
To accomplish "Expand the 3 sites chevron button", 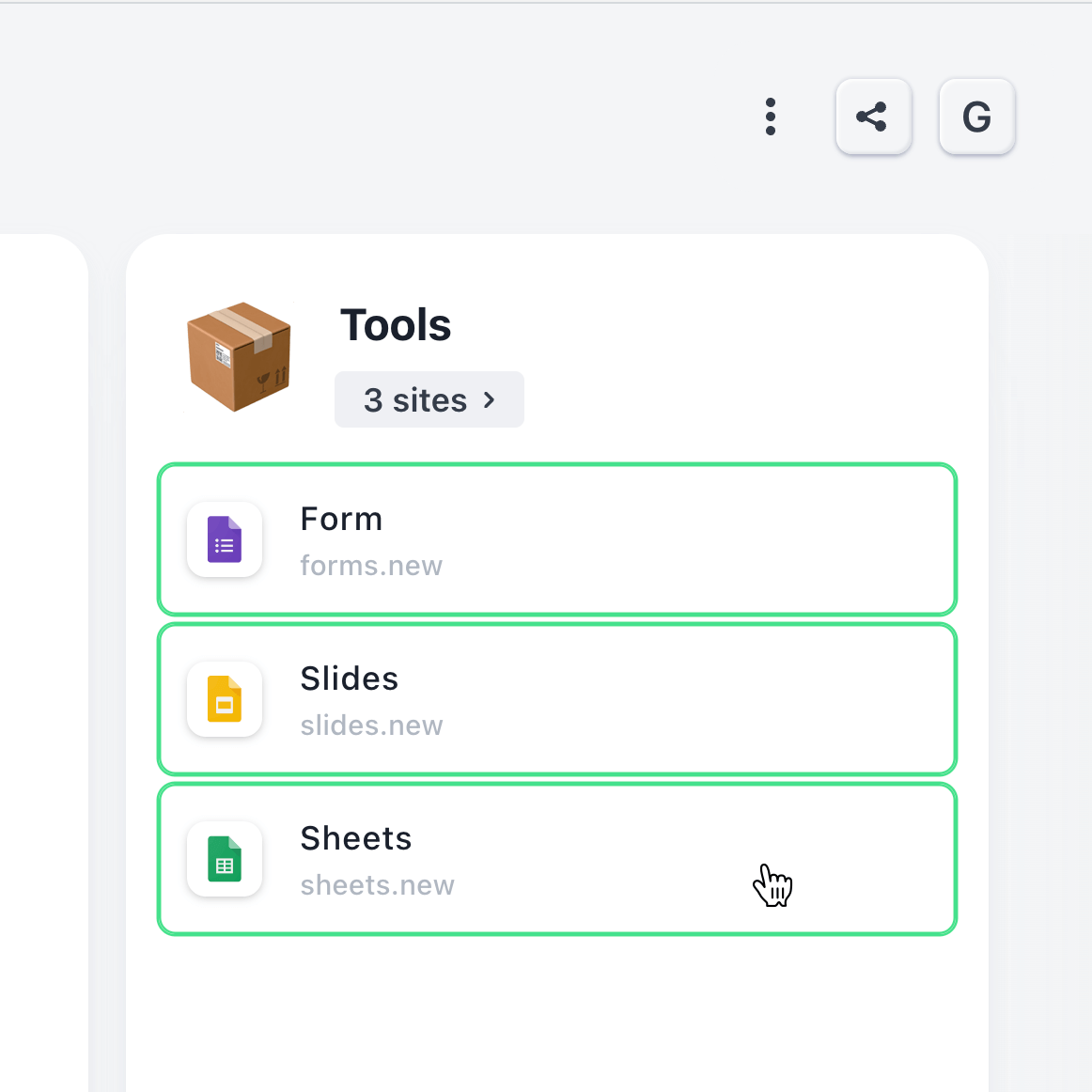I will pos(429,399).
